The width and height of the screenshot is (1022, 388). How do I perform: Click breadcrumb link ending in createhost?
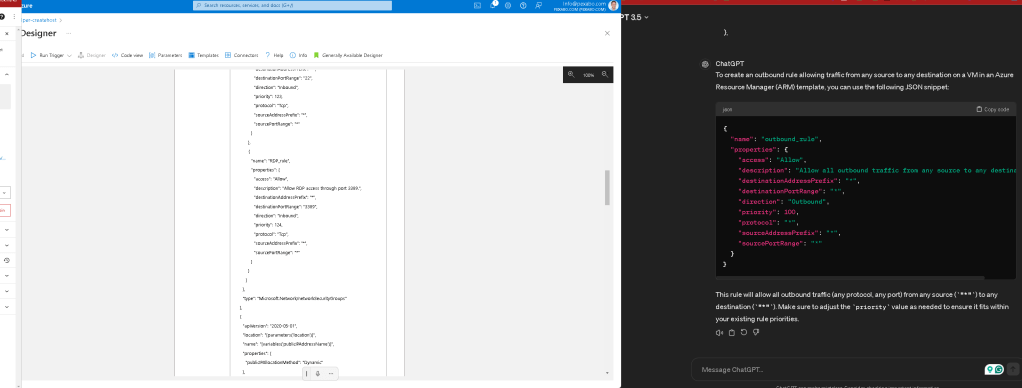tap(40, 21)
